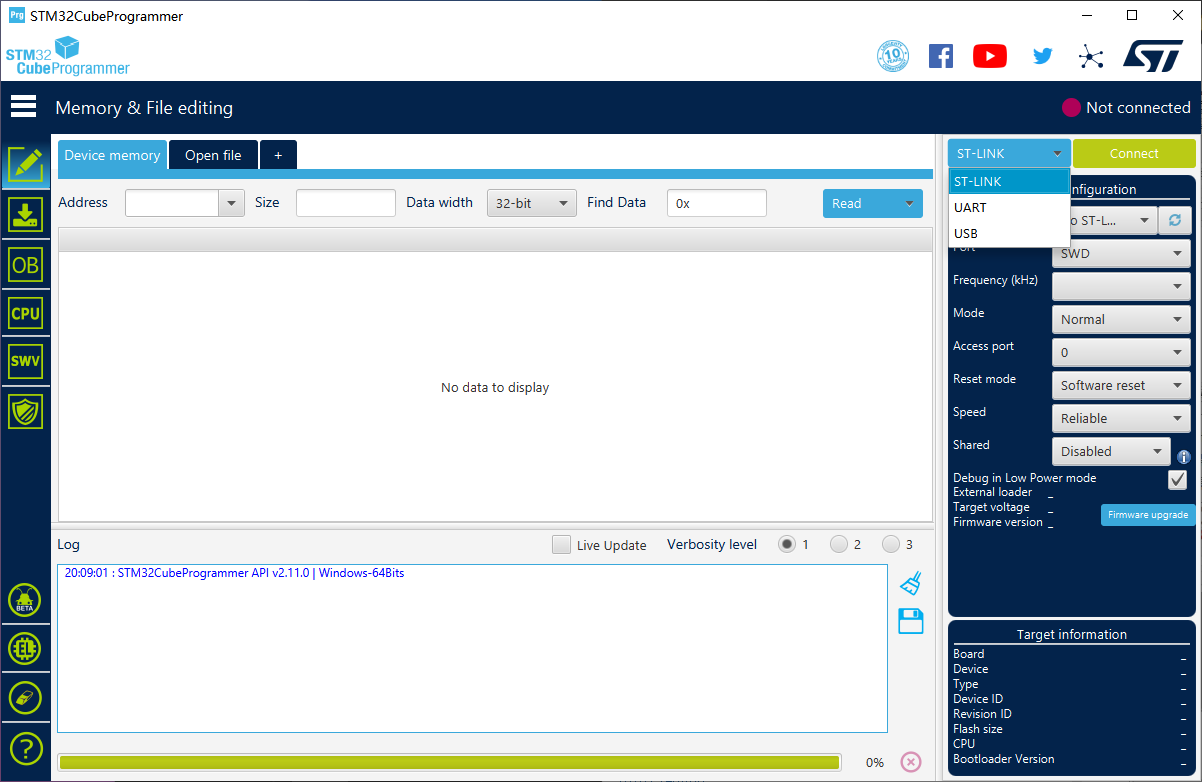Viewport: 1202px width, 782px height.
Task: Switch to the Device memory tab
Action: (x=112, y=155)
